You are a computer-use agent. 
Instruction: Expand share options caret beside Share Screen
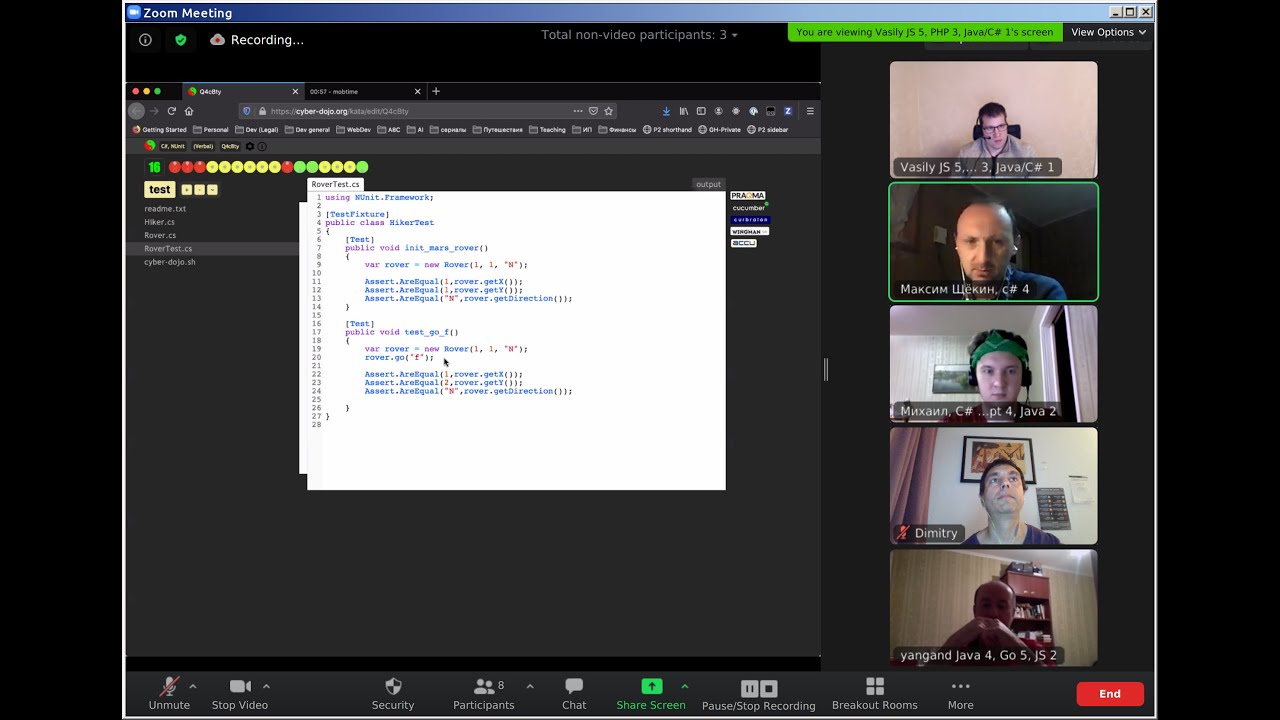[684, 686]
